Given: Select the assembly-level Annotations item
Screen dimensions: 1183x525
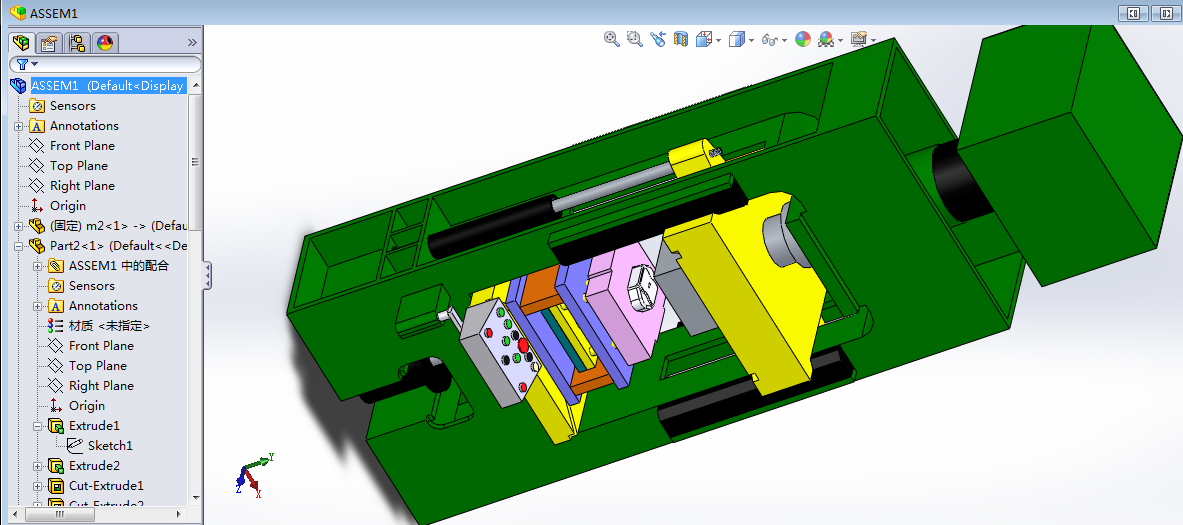Looking at the screenshot, I should click(x=84, y=126).
